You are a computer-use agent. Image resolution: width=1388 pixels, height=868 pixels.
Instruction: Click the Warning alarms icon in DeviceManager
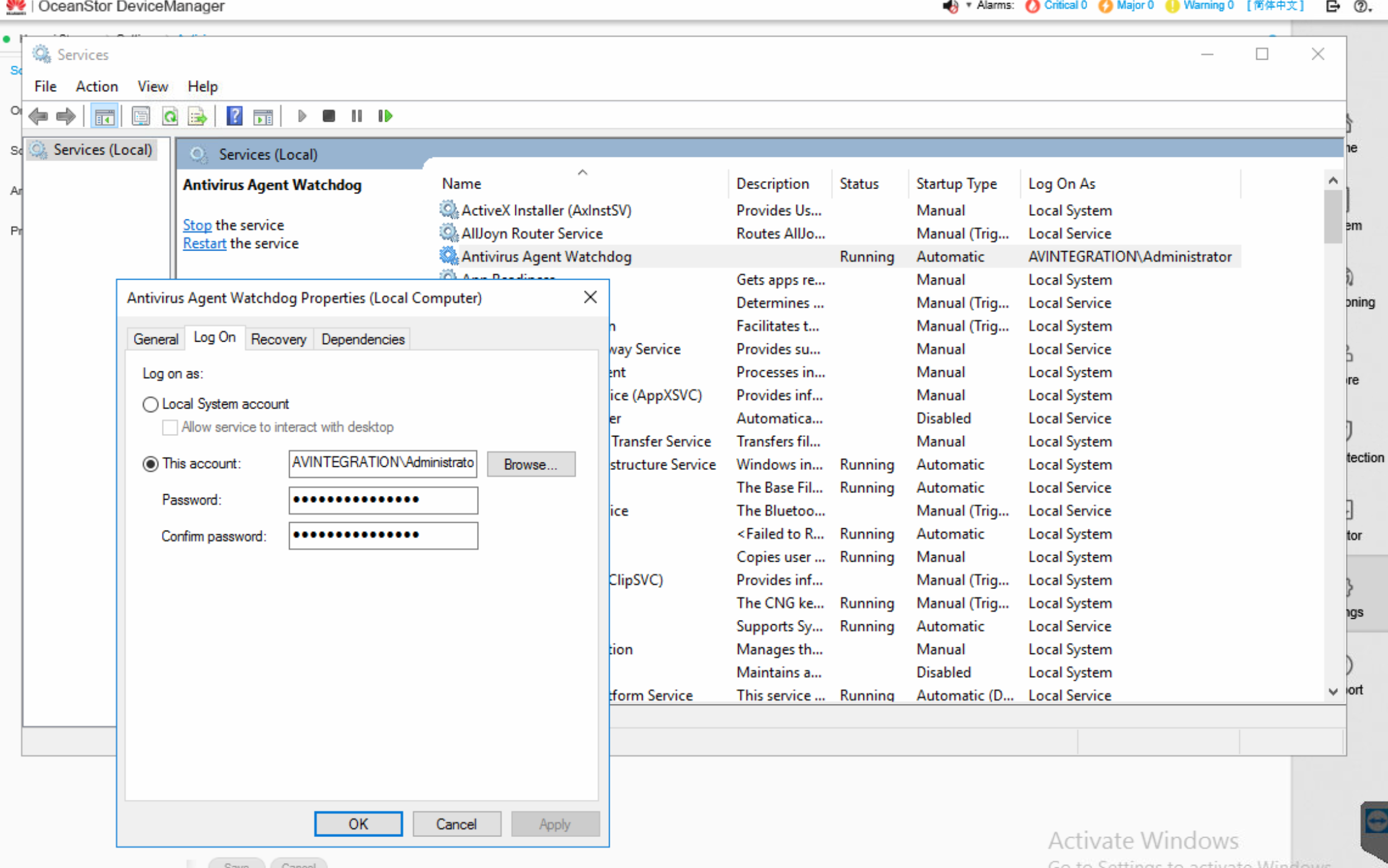pyautogui.click(x=1172, y=6)
